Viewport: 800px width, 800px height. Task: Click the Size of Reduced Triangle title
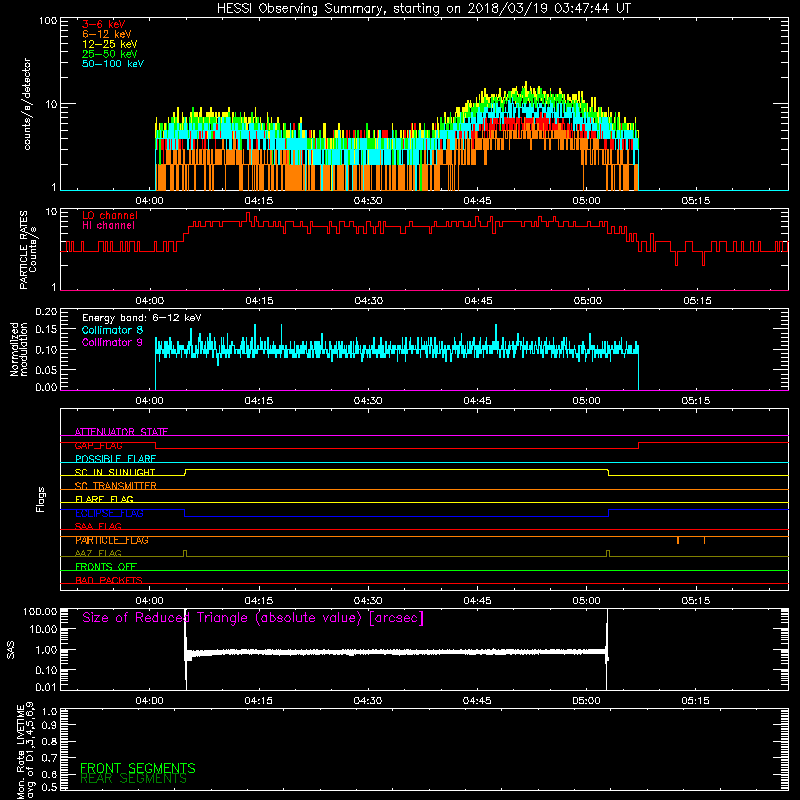[x=253, y=618]
